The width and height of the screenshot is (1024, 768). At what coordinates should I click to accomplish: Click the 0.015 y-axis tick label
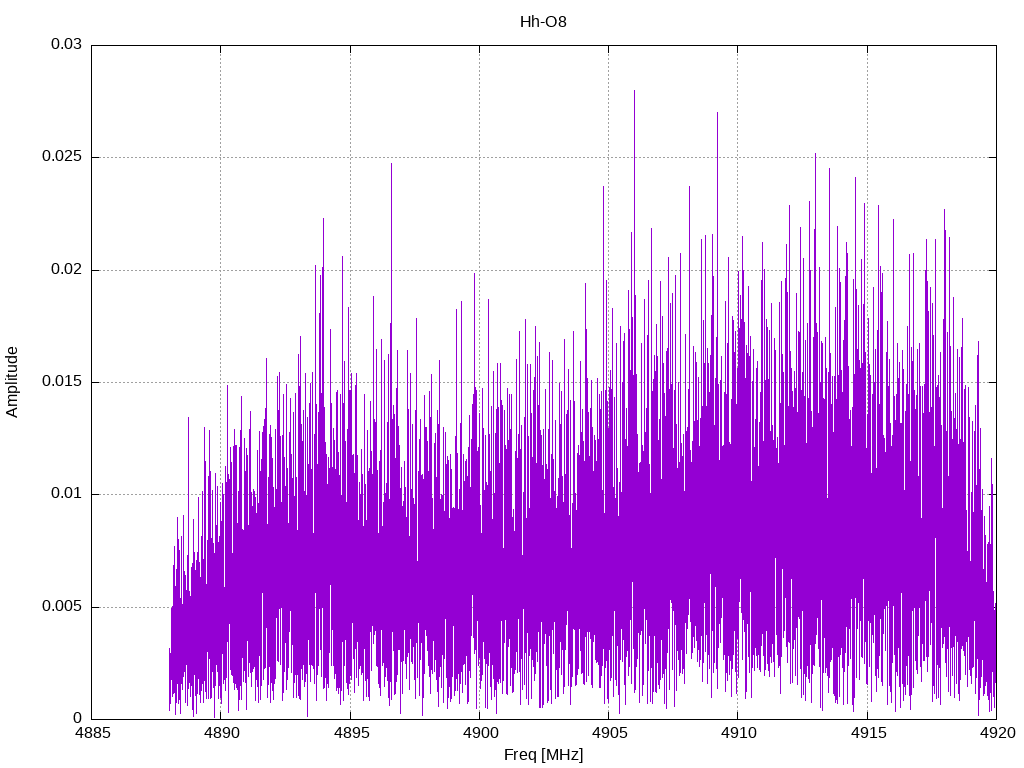click(x=62, y=381)
